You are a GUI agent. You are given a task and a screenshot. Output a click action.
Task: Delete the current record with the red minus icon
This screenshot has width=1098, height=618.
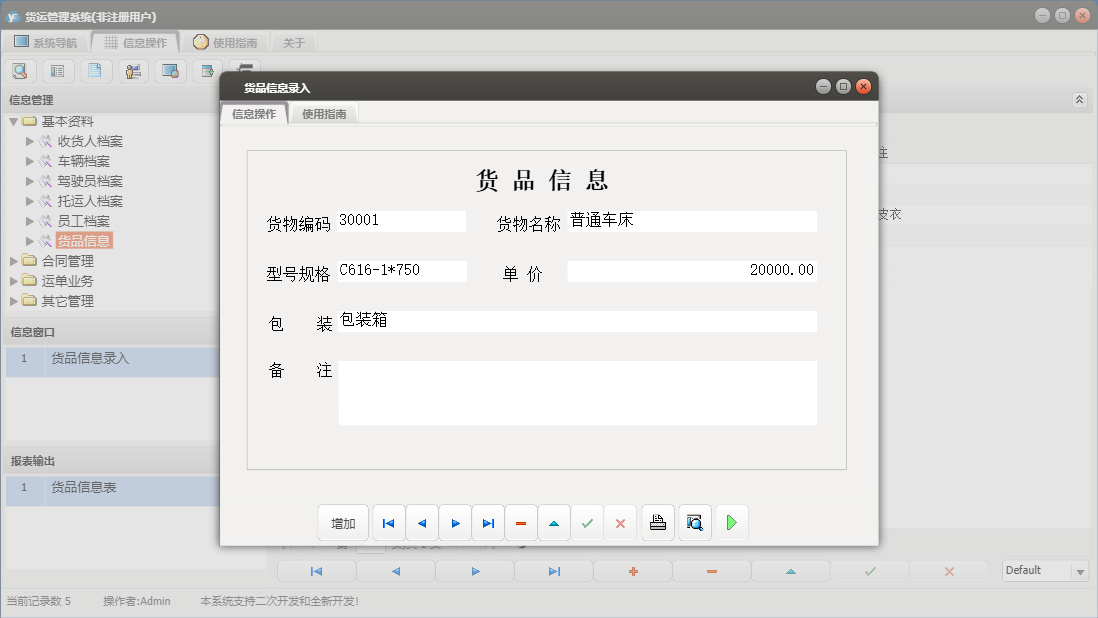coord(521,522)
